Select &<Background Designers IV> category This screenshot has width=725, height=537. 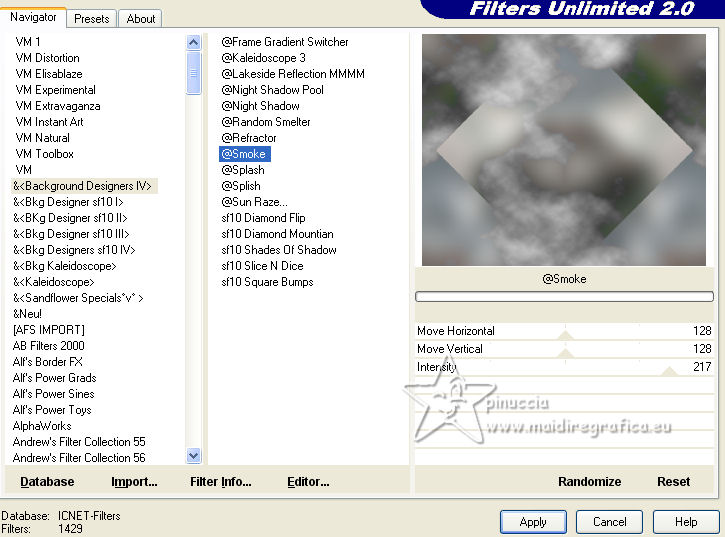click(x=84, y=186)
